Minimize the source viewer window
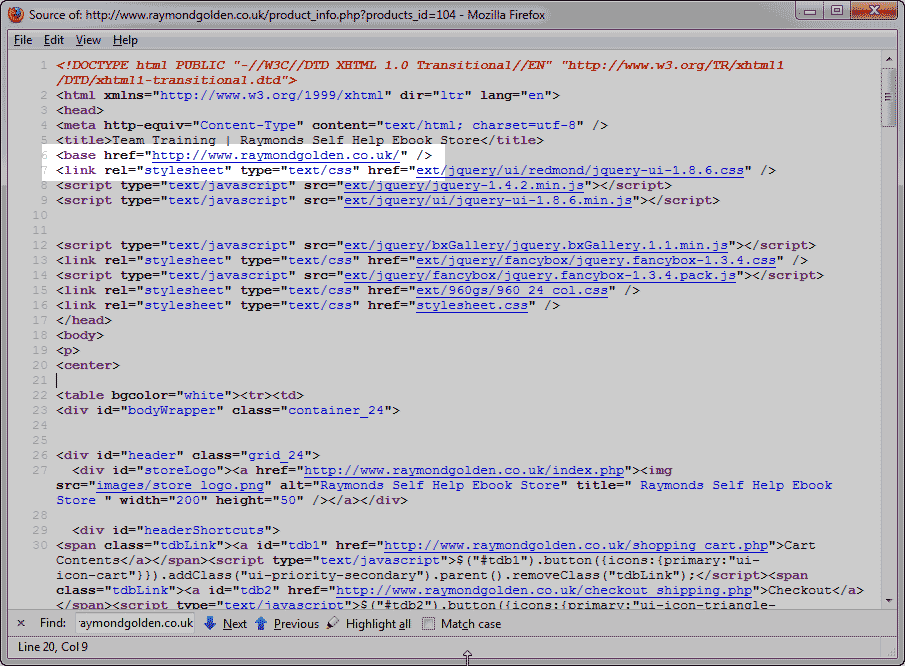 810,10
